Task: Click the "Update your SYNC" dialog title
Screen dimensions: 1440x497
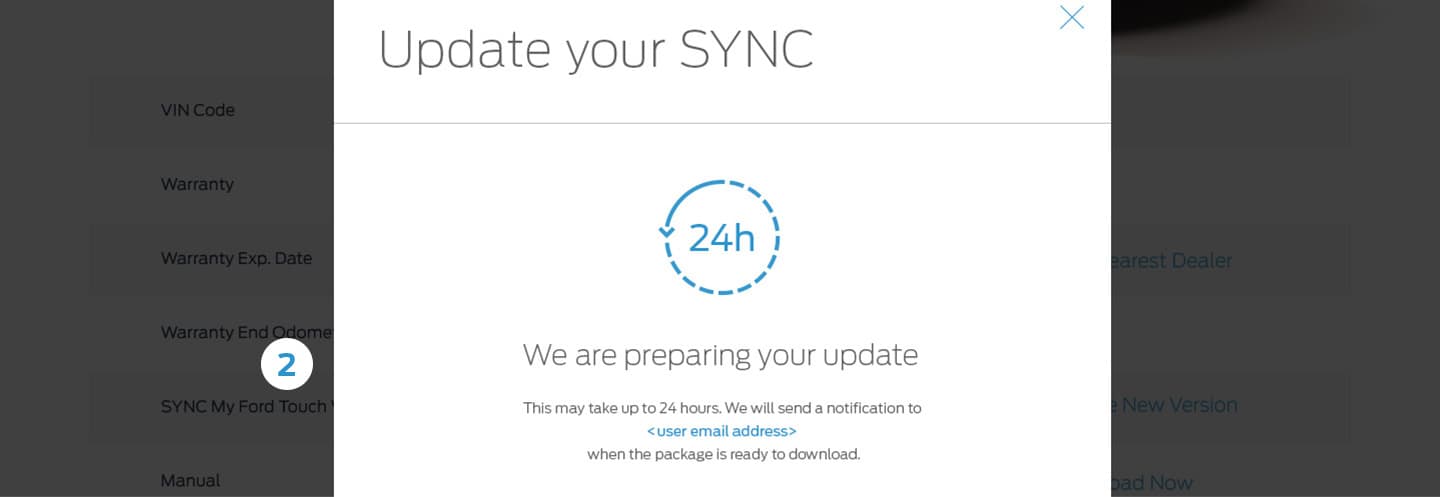Action: point(595,50)
